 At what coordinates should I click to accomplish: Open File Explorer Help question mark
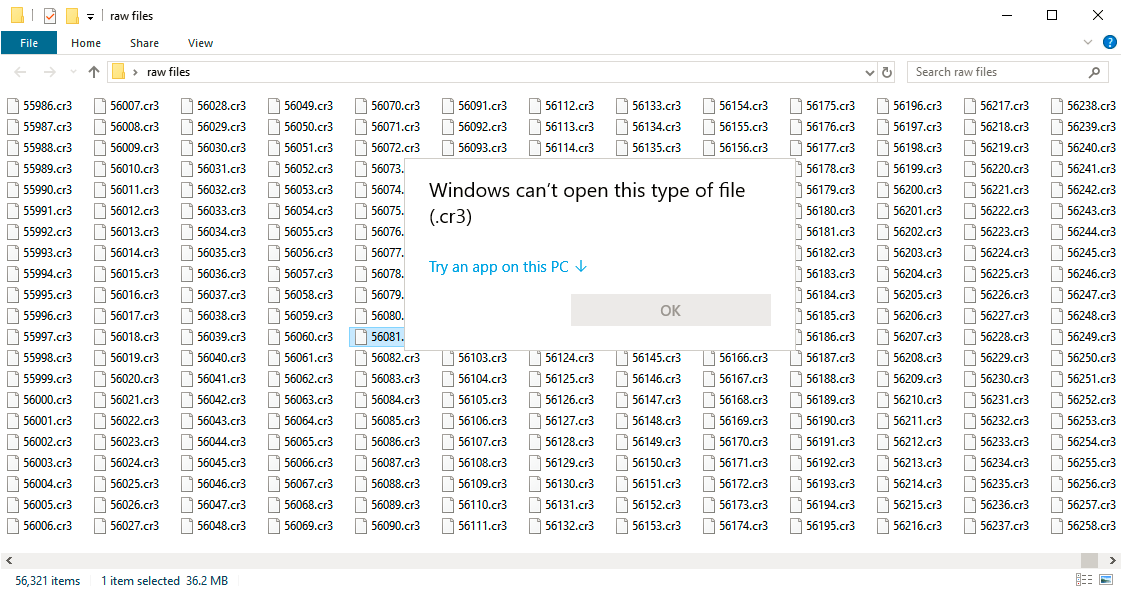coord(1109,42)
